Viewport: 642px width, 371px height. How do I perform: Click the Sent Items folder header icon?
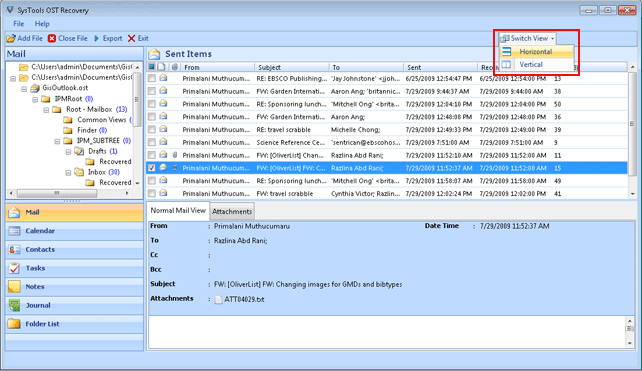click(x=154, y=54)
